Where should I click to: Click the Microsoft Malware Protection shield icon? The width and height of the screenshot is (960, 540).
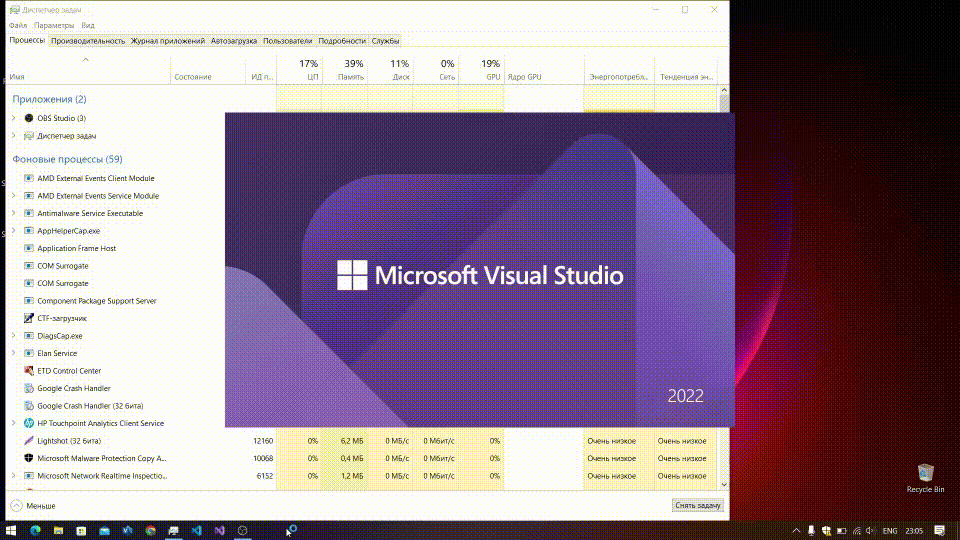coord(29,458)
